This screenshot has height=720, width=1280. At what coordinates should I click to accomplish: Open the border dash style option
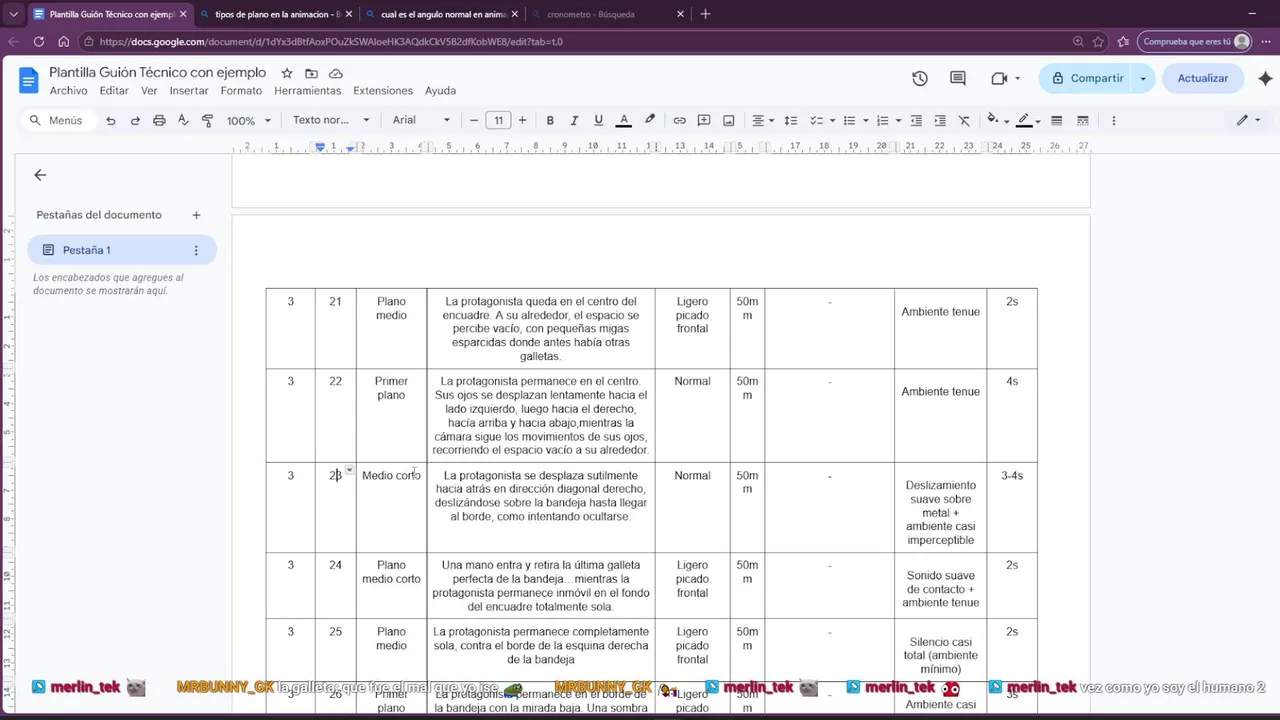(x=1082, y=120)
